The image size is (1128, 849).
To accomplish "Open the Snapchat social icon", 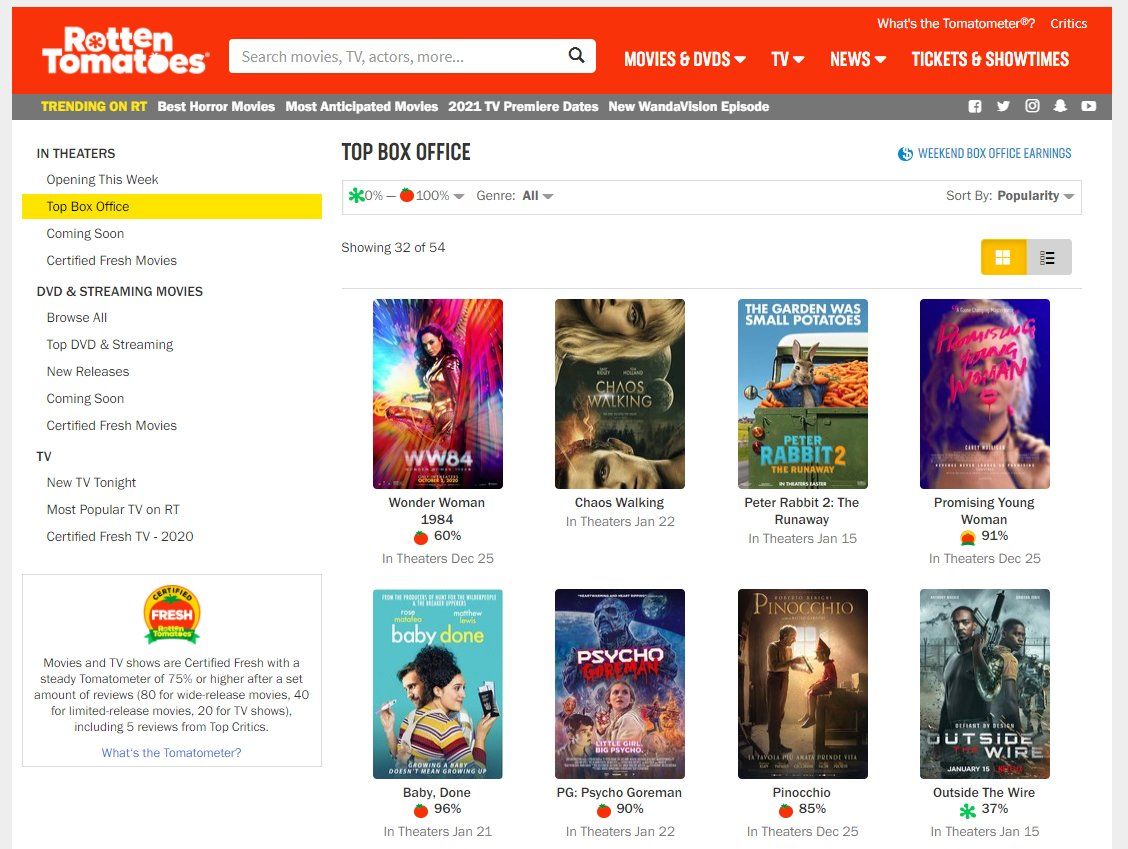I will tap(1060, 106).
